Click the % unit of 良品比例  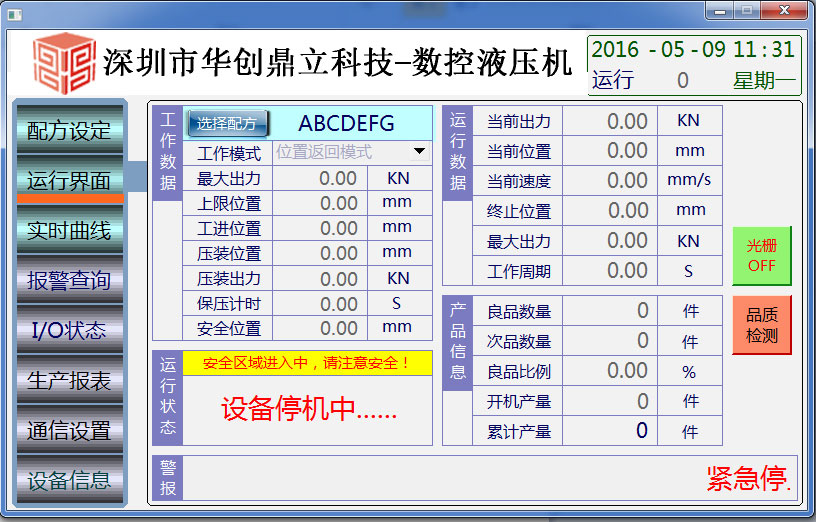click(x=689, y=372)
